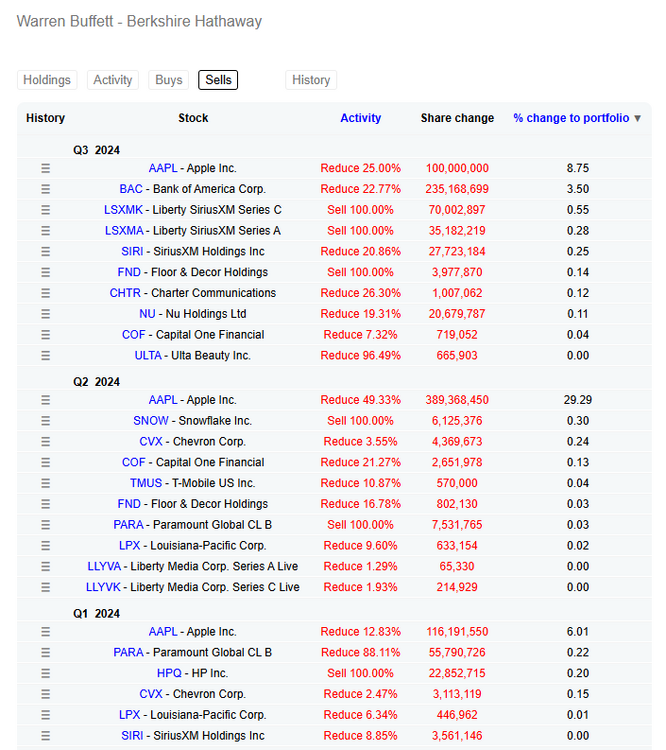
Task: Click history icon for HPQ row
Action: click(x=45, y=673)
